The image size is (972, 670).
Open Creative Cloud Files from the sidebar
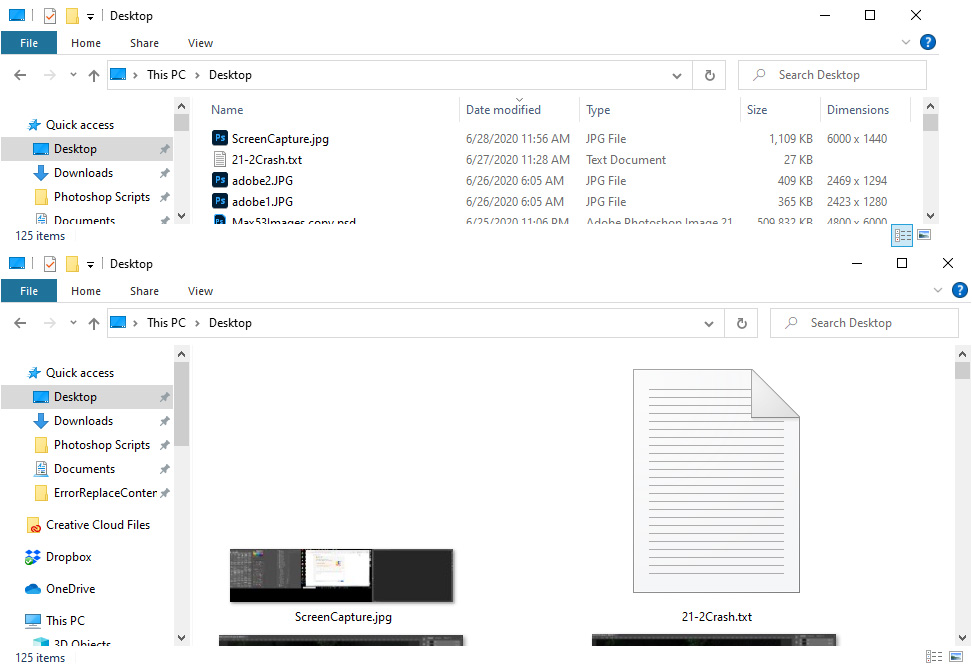pos(98,524)
